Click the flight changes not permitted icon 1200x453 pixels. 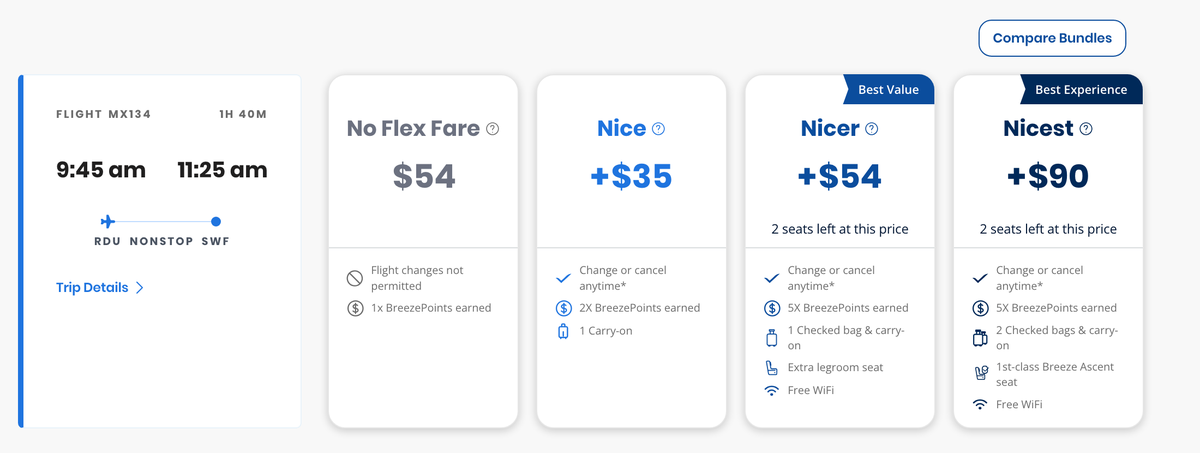[x=355, y=278]
